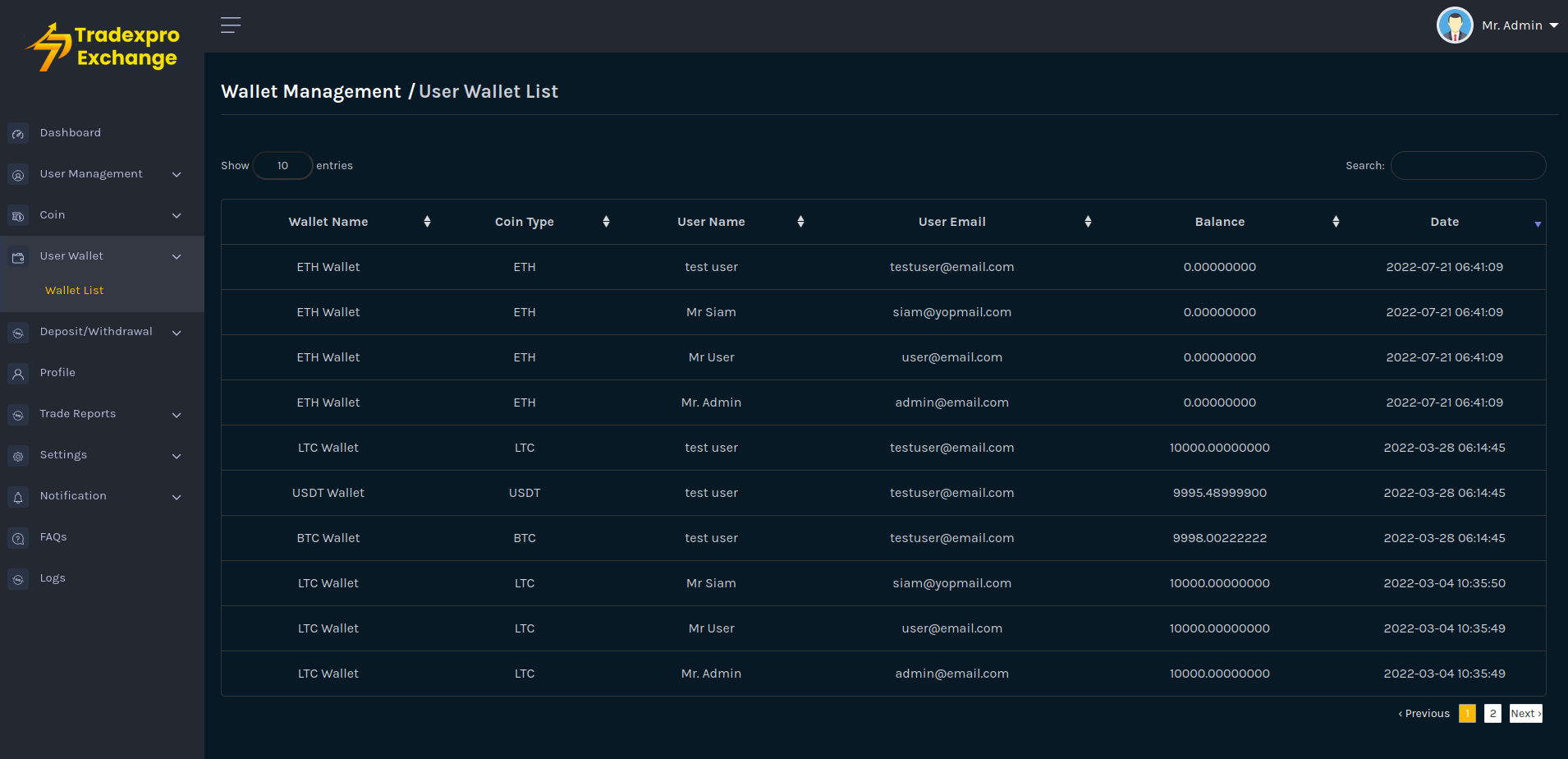Click the Dashboard speedometer icon

[18, 133]
